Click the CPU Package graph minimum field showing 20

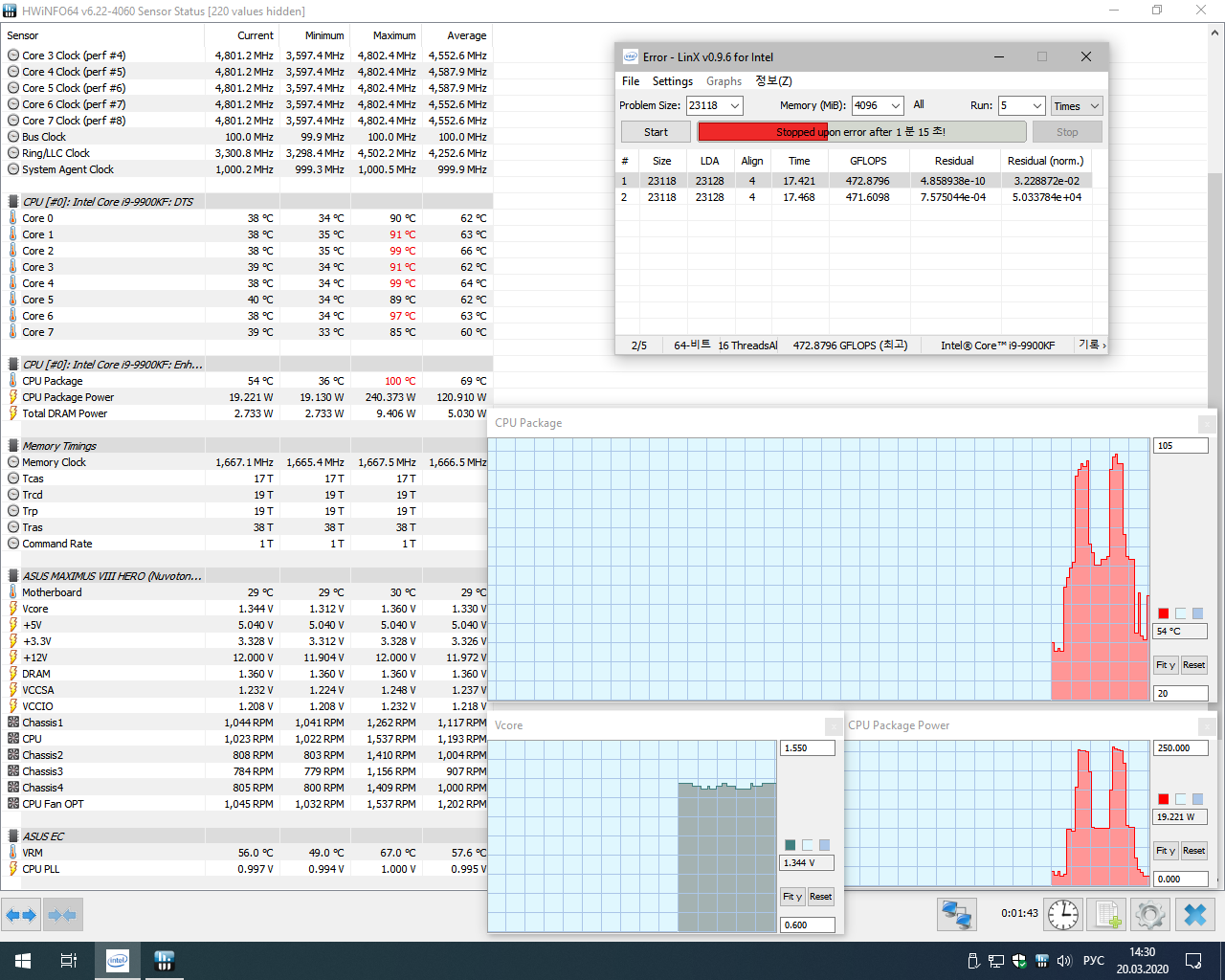[x=1181, y=693]
